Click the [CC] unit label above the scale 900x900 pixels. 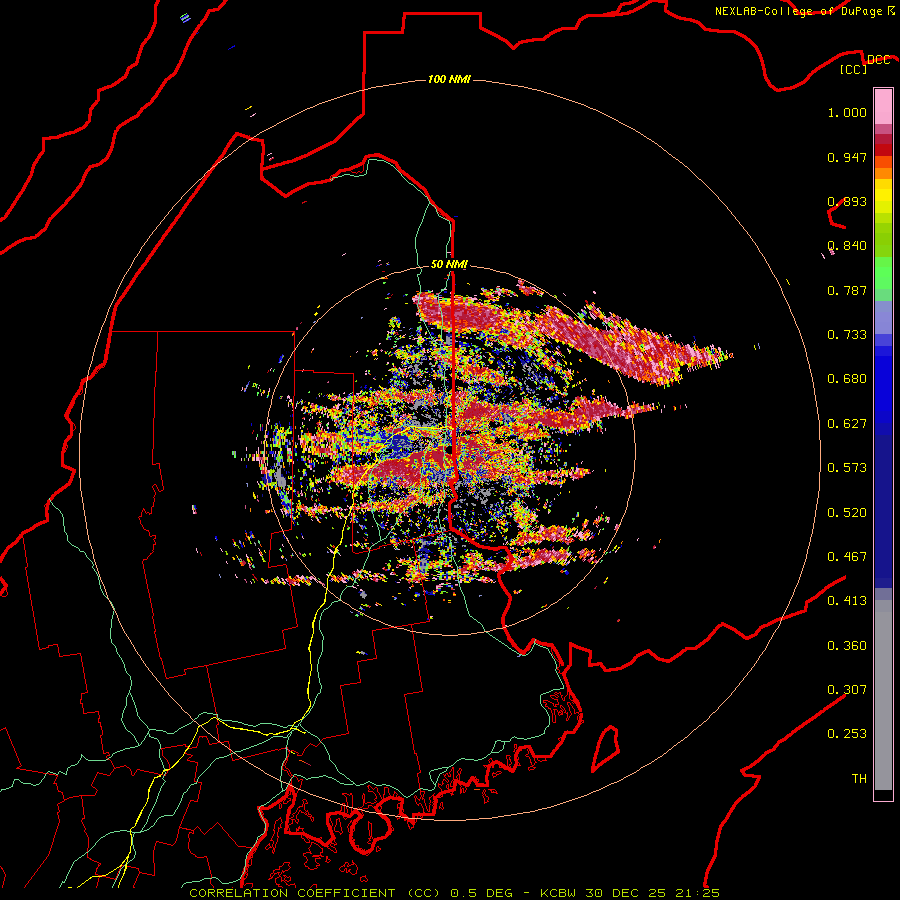[x=854, y=69]
